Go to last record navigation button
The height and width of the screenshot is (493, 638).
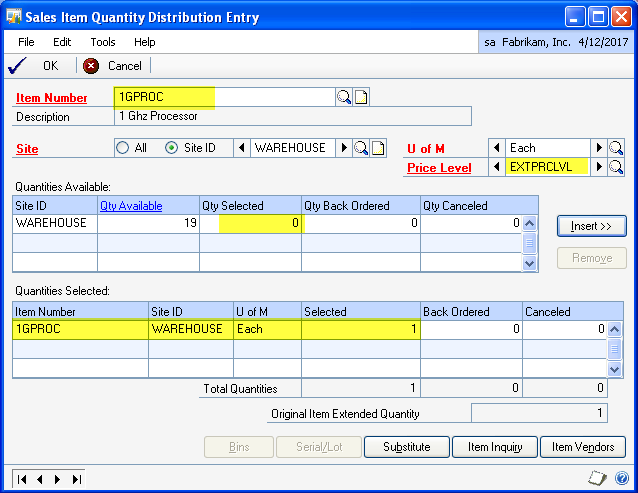click(x=76, y=480)
